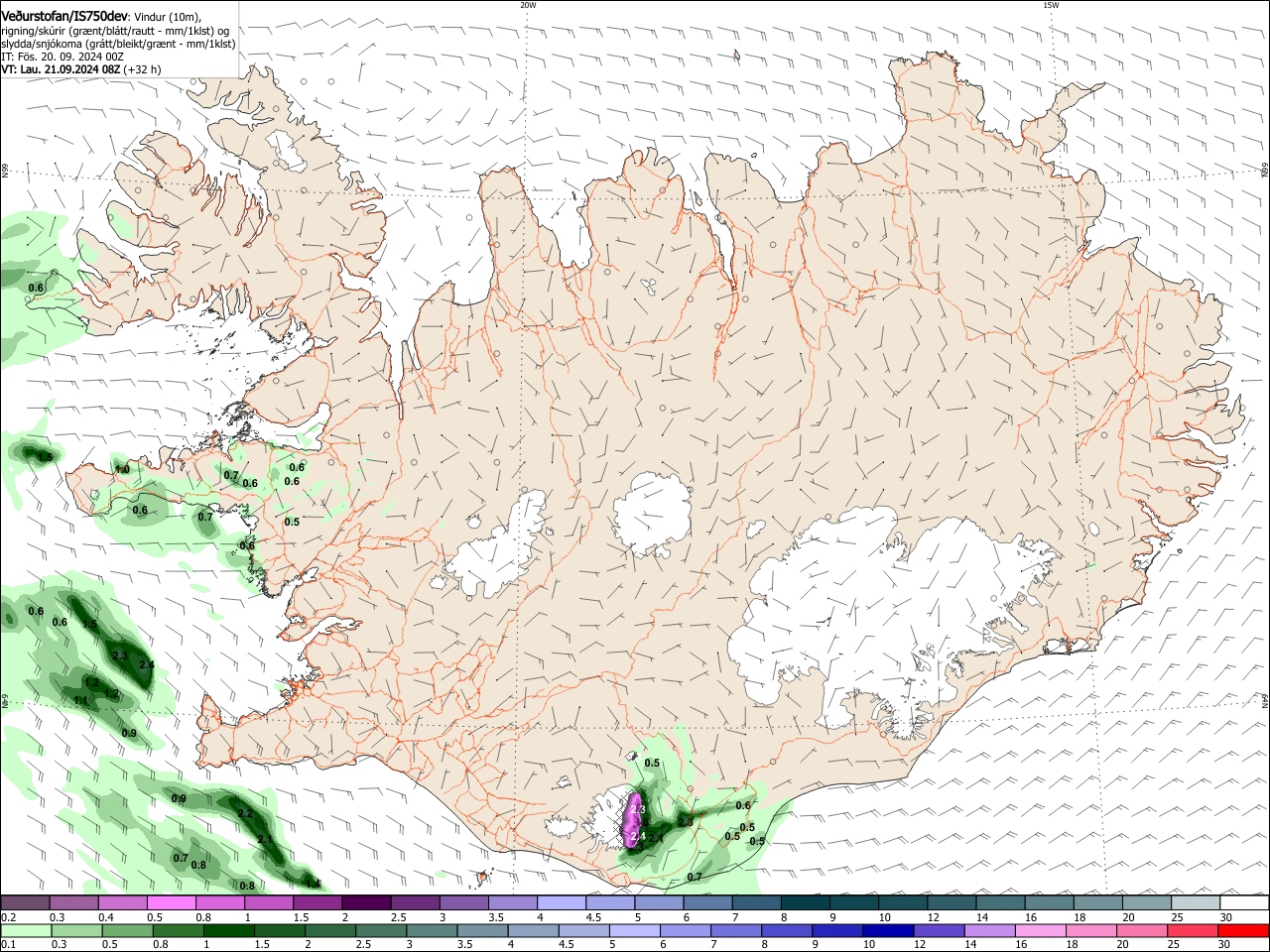Click the 'IT: Fös. 20. 09. 2024 00Z' line

(x=63, y=57)
